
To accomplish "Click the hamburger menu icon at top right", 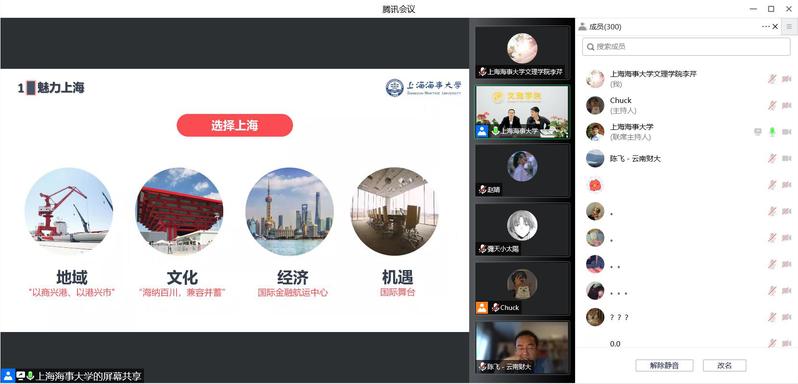I will (x=789, y=27).
